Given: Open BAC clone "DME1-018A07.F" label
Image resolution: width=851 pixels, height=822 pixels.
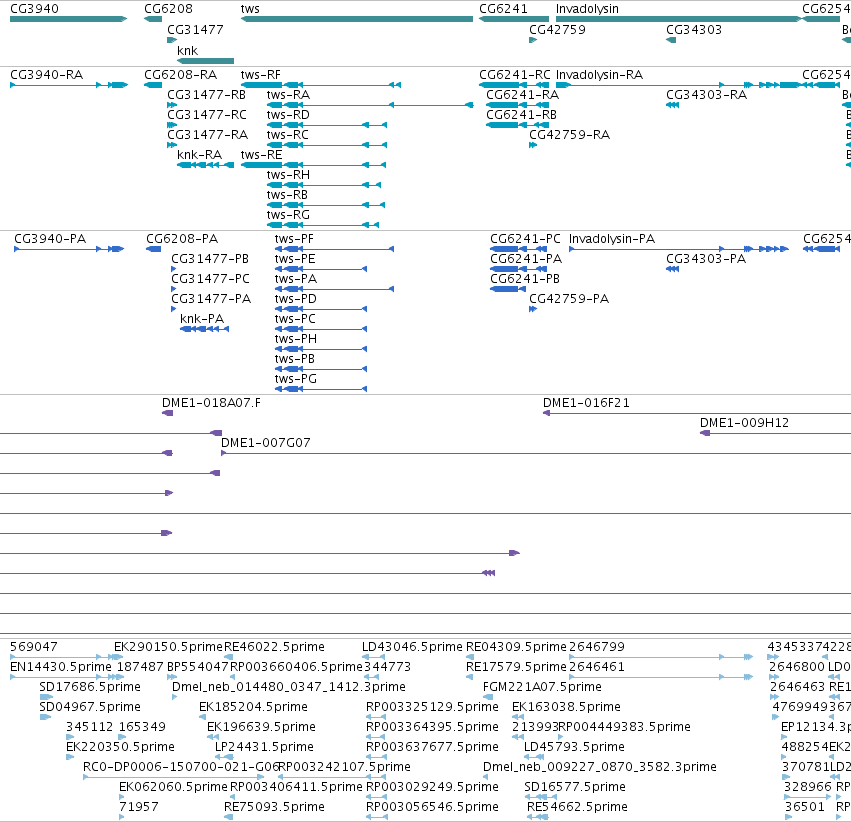Looking at the screenshot, I should tap(211, 403).
